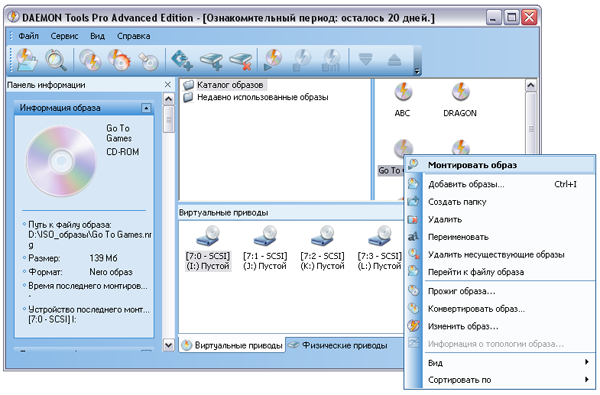Expand the Вид submenu in context menu
The height and width of the screenshot is (395, 600).
pos(500,362)
